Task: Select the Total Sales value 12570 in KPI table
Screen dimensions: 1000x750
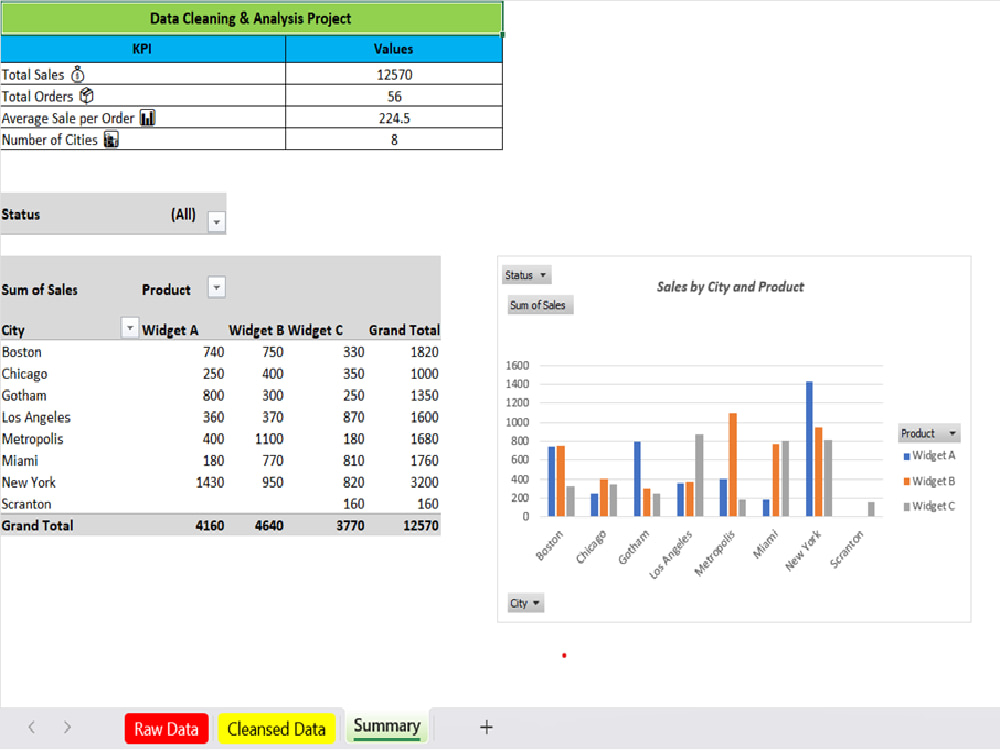Action: tap(394, 75)
